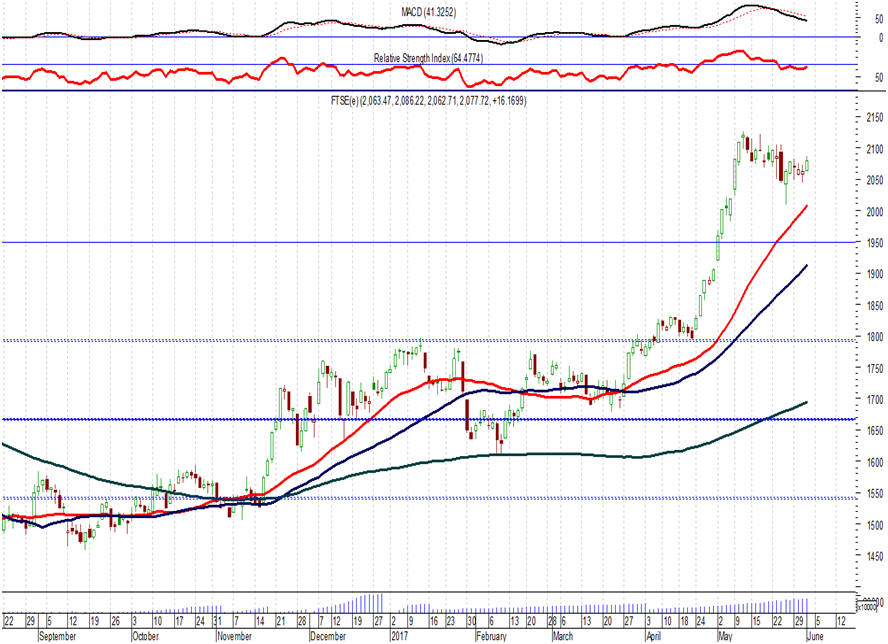This screenshot has height=644, width=888.
Task: Click the 30 date label before February
Action: [x=471, y=621]
